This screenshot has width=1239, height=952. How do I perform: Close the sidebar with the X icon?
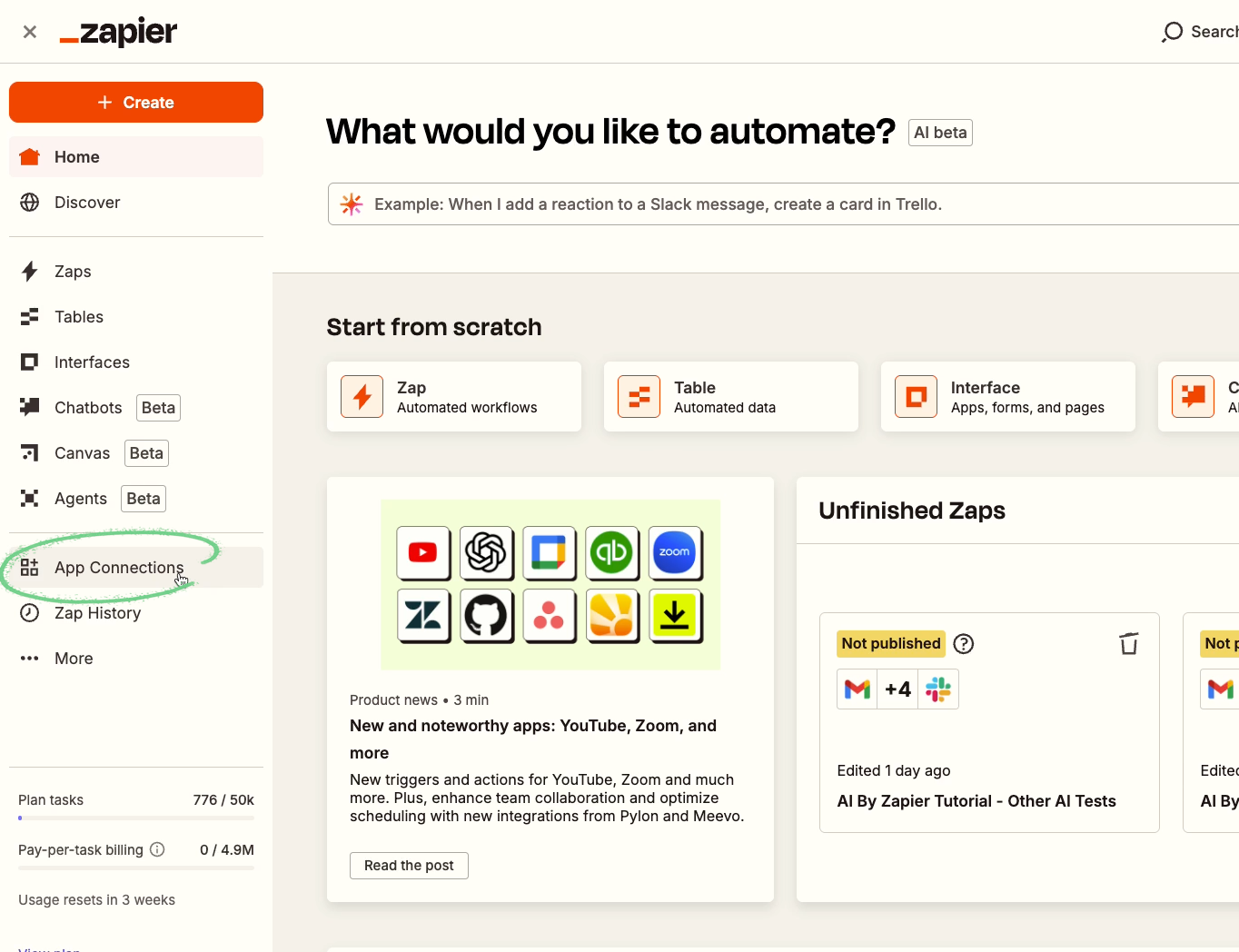pyautogui.click(x=30, y=32)
